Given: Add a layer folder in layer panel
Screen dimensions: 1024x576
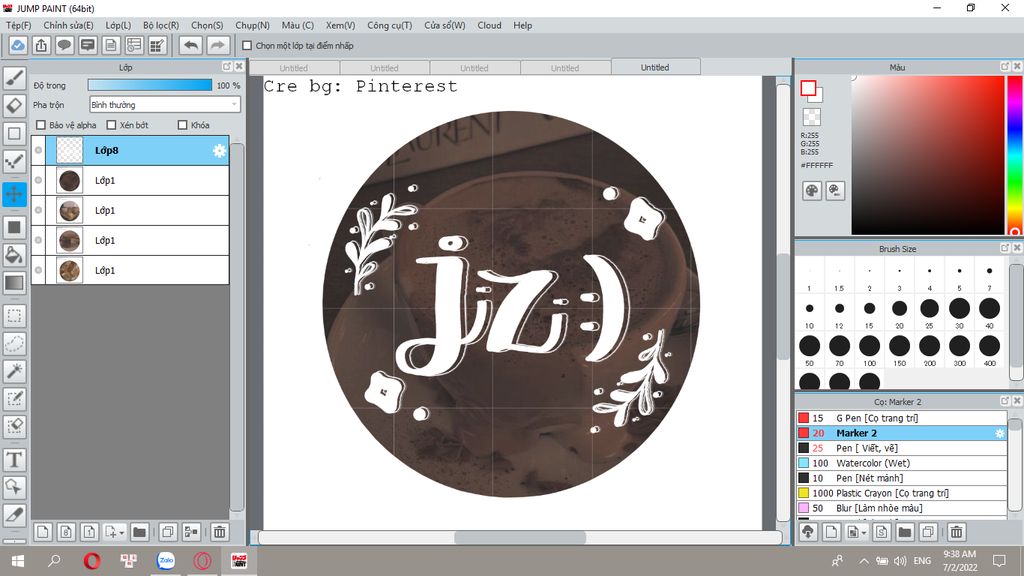Looking at the screenshot, I should pyautogui.click(x=139, y=532).
